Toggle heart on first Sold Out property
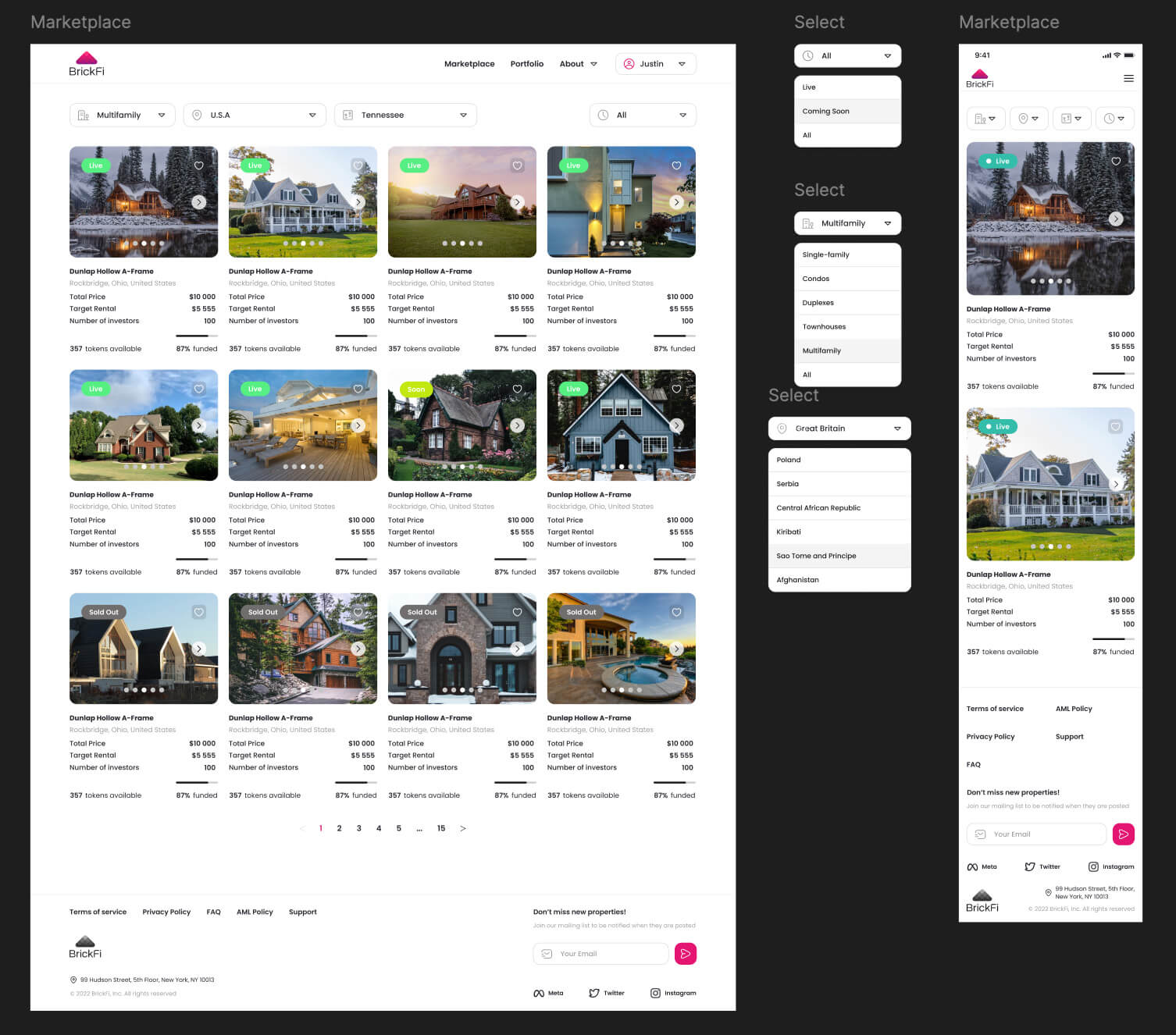The height and width of the screenshot is (1035, 1176). 199,613
